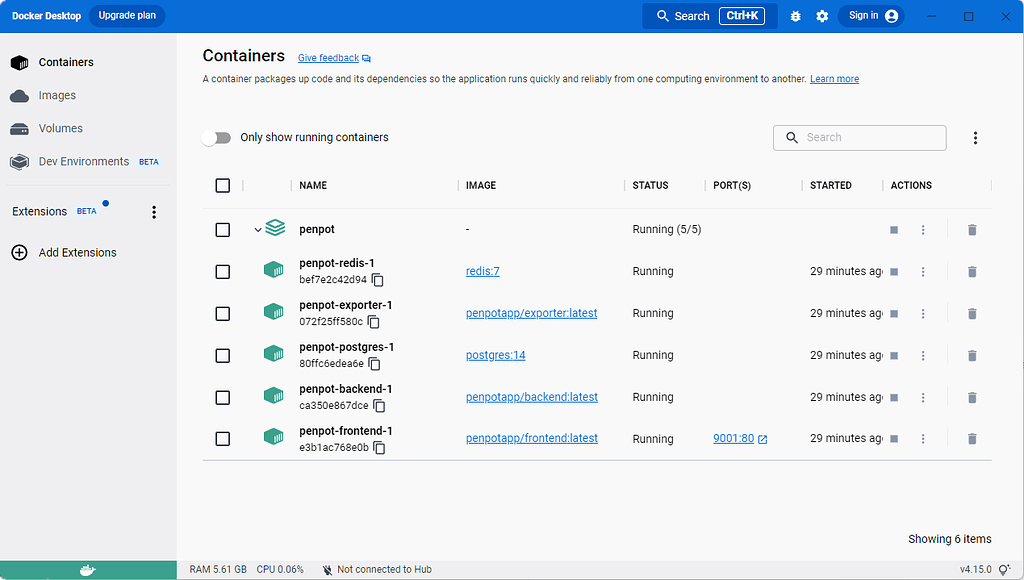The height and width of the screenshot is (580, 1024).
Task: Delete the penpot-backend-1 container
Action: [971, 398]
